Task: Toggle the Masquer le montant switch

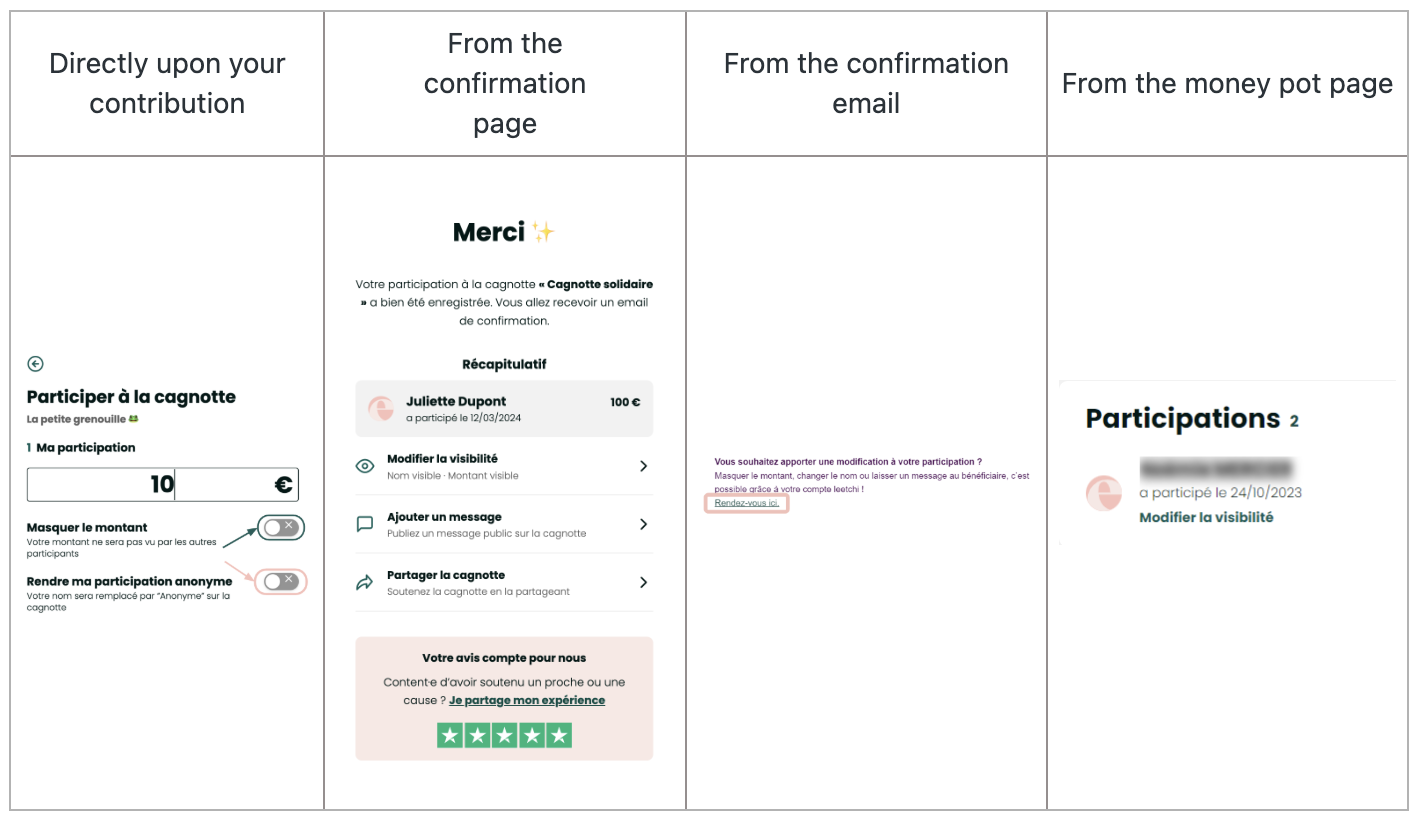Action: point(281,528)
